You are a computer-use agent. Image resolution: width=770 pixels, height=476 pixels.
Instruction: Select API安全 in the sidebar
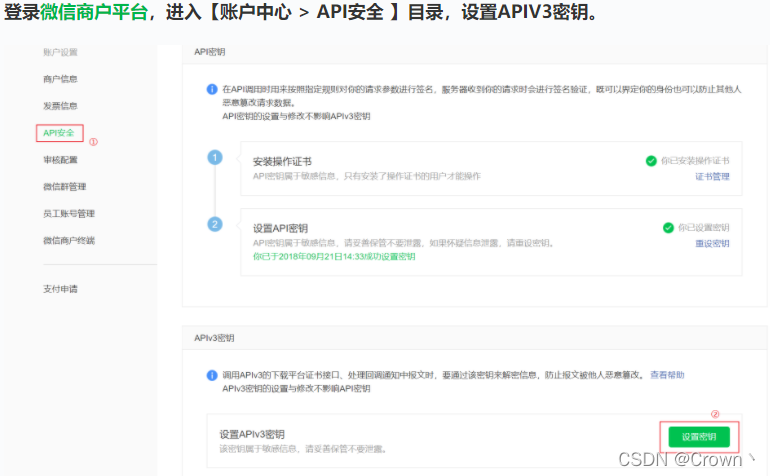59,133
